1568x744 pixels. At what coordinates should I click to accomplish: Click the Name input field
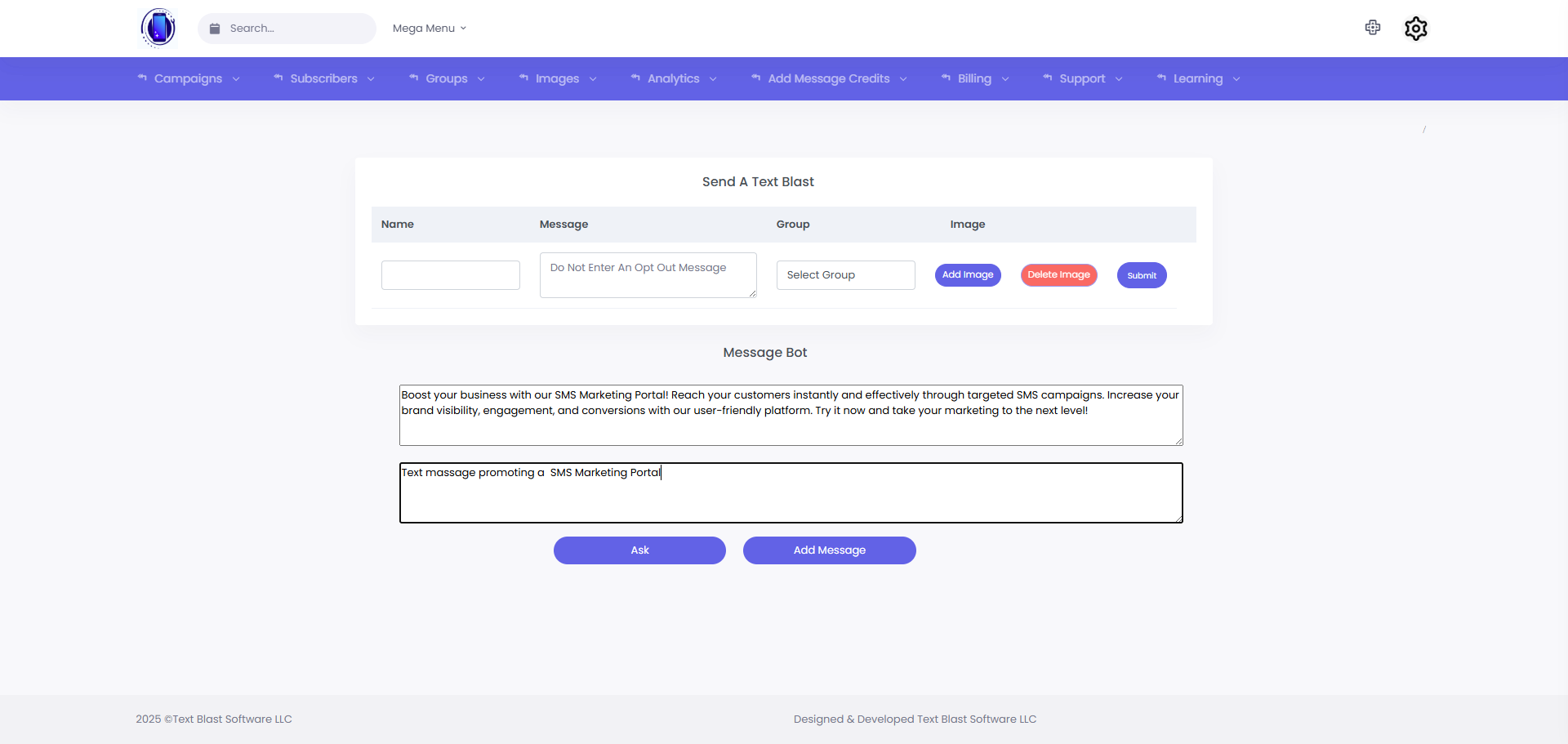tap(451, 275)
